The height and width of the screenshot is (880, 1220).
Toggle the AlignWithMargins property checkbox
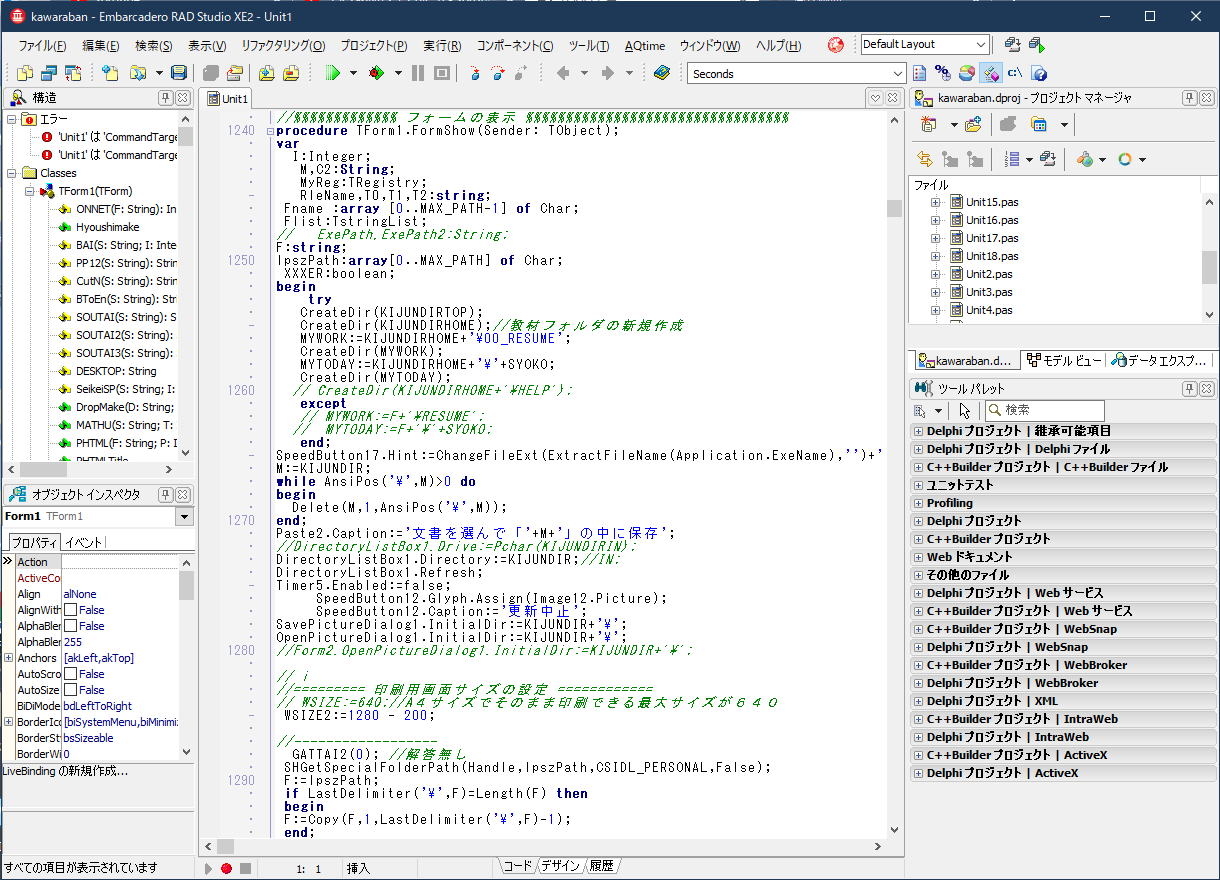pyautogui.click(x=70, y=610)
